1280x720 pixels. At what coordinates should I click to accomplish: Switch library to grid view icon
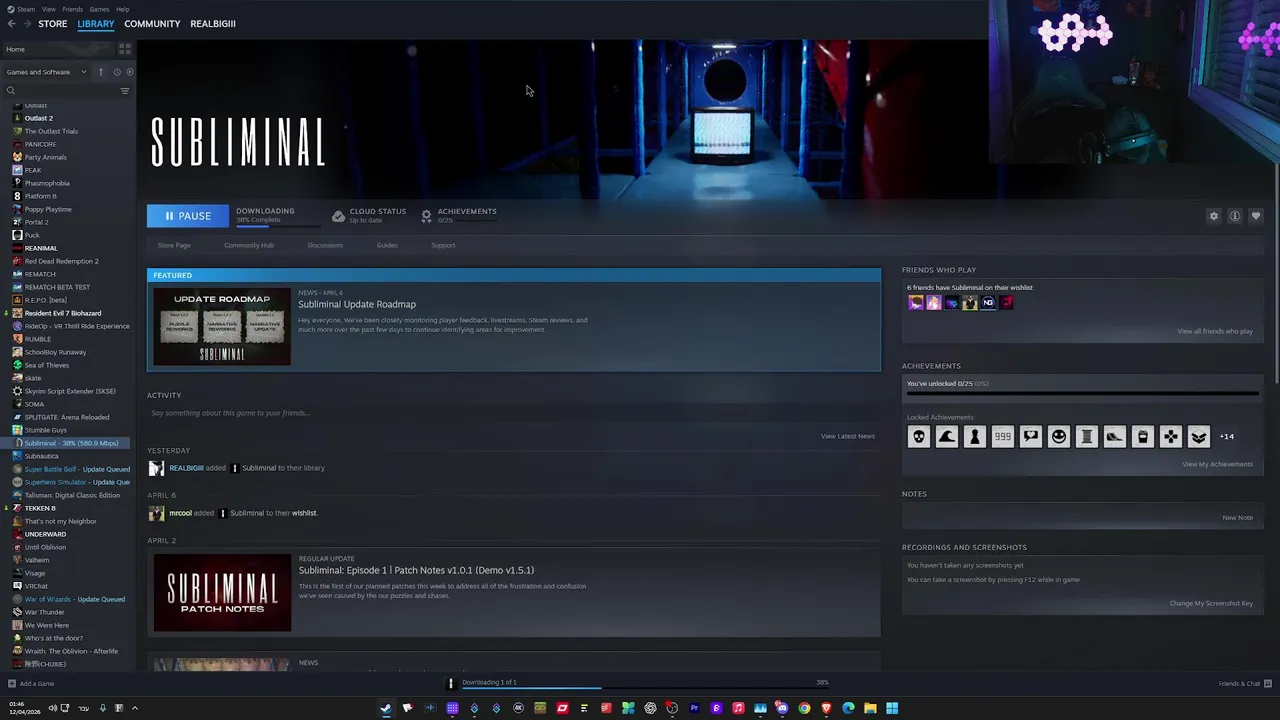tap(125, 48)
